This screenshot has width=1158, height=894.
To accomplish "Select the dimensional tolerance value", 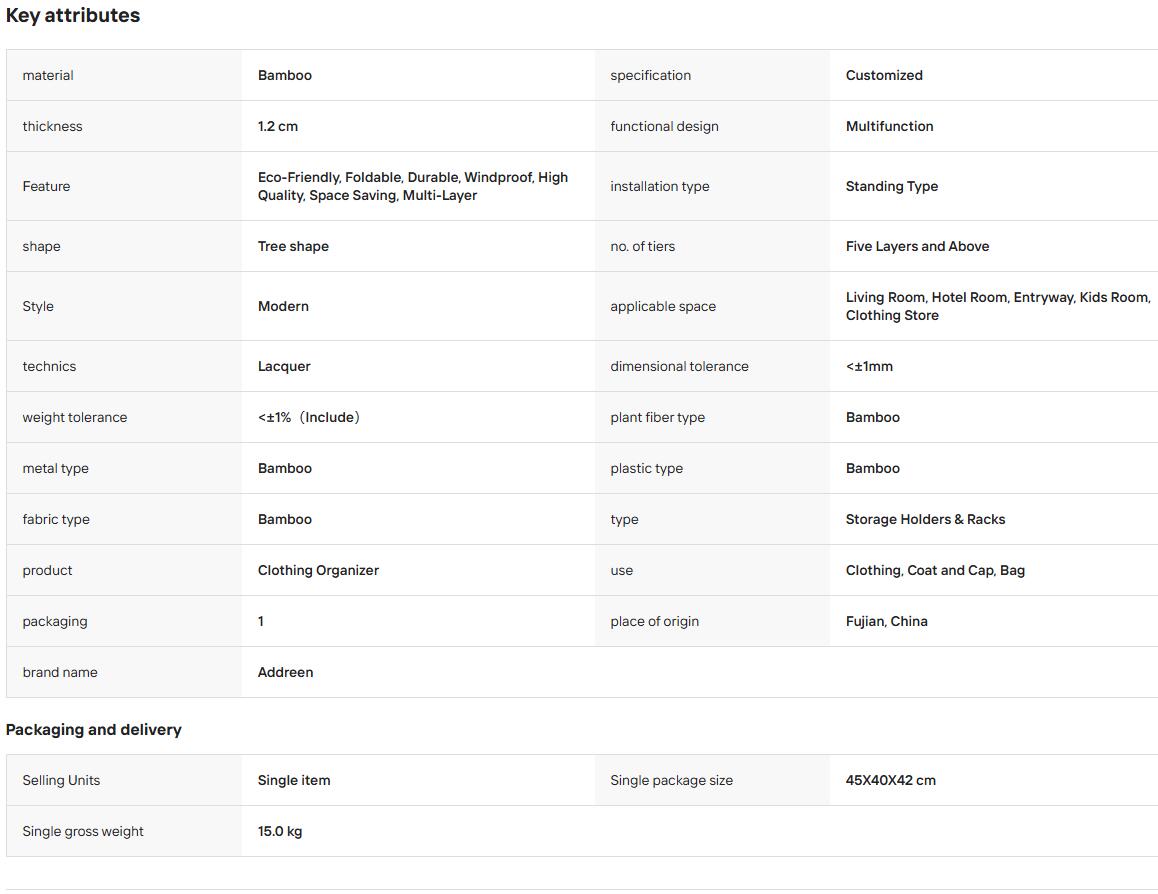I will pos(869,366).
